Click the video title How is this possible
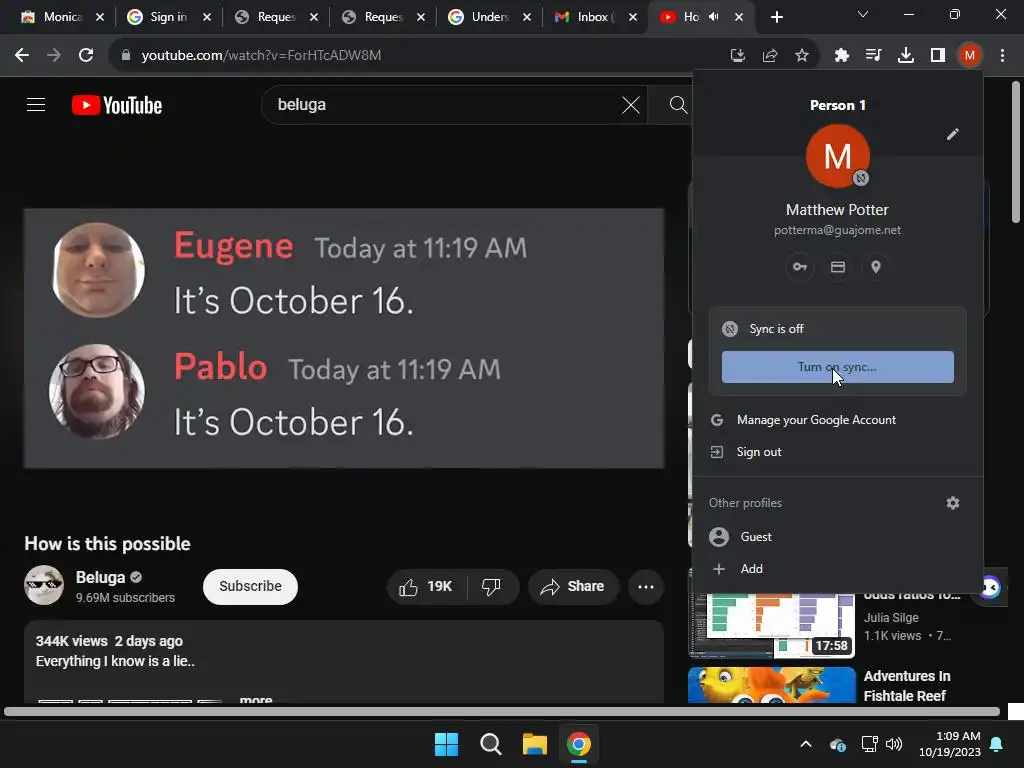 tap(107, 543)
